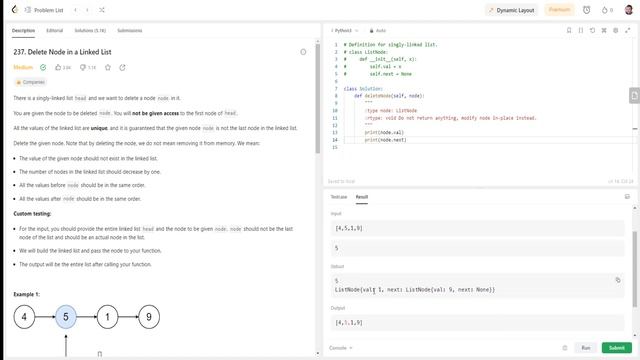This screenshot has width=640, height=360.
Task: Add problem to favorites with star icon
Action: [108, 67]
